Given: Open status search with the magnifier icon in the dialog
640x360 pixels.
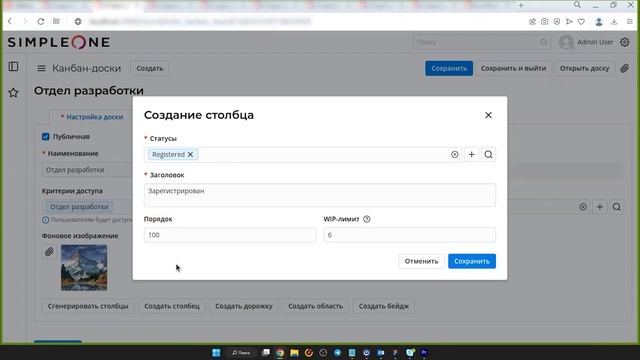Looking at the screenshot, I should [488, 154].
